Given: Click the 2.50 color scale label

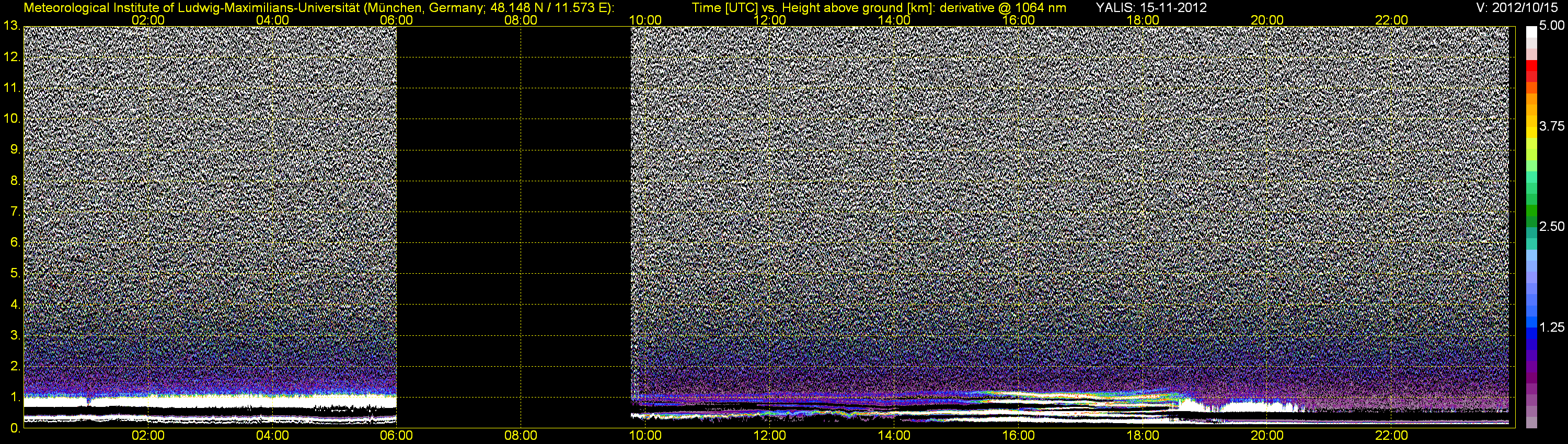Looking at the screenshot, I should [1552, 226].
